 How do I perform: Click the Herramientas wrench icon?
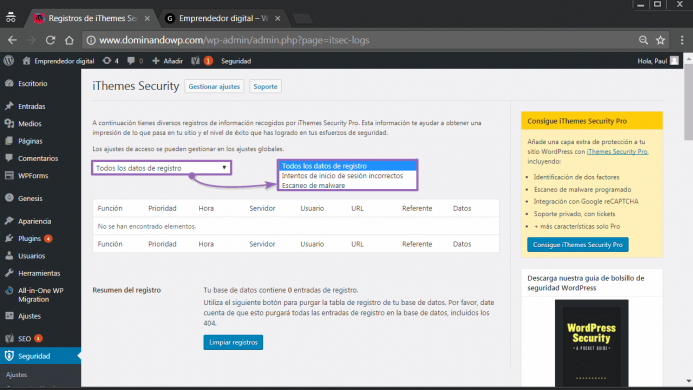point(9,273)
